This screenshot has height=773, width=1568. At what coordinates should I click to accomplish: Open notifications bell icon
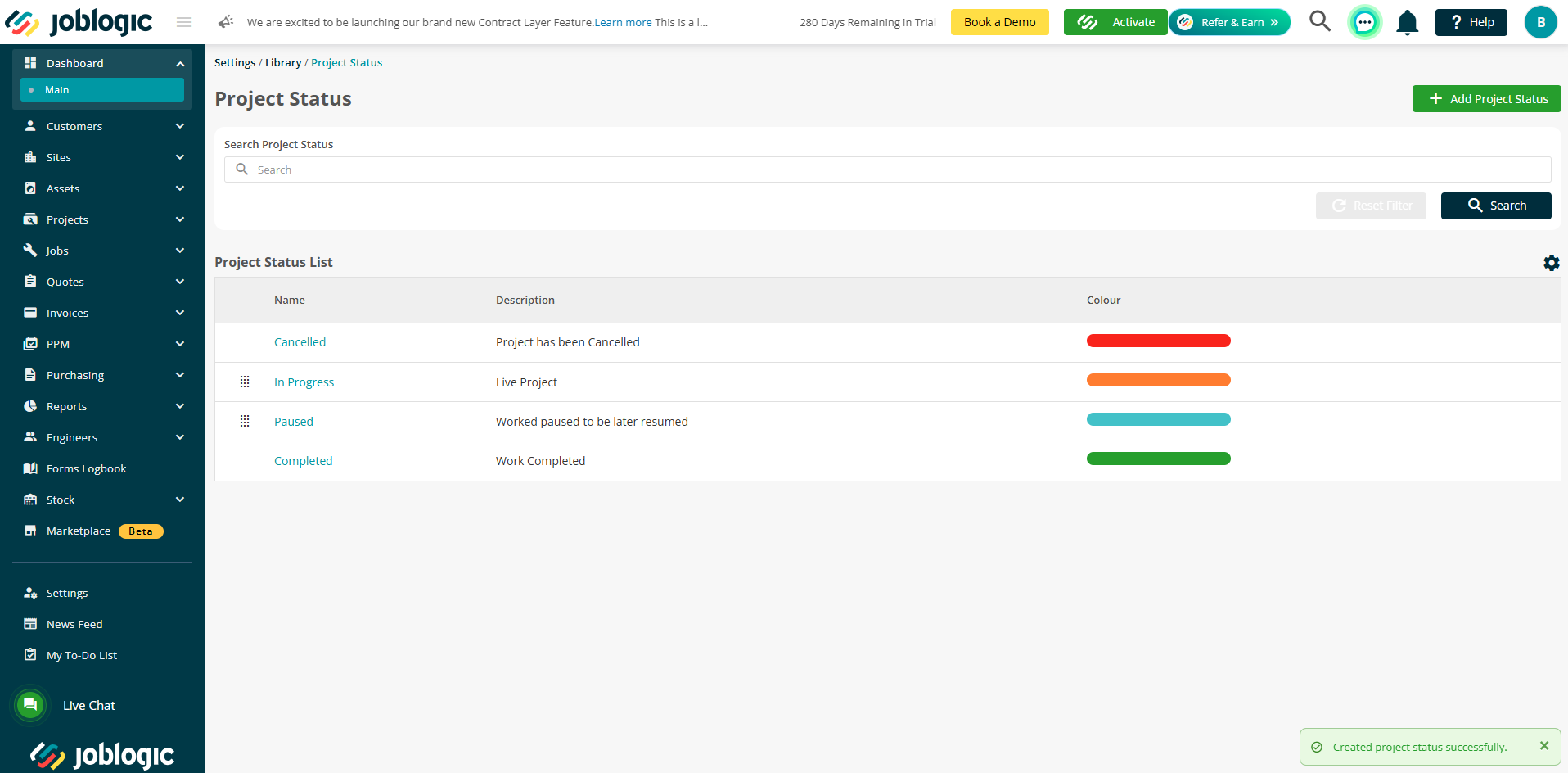(1408, 22)
